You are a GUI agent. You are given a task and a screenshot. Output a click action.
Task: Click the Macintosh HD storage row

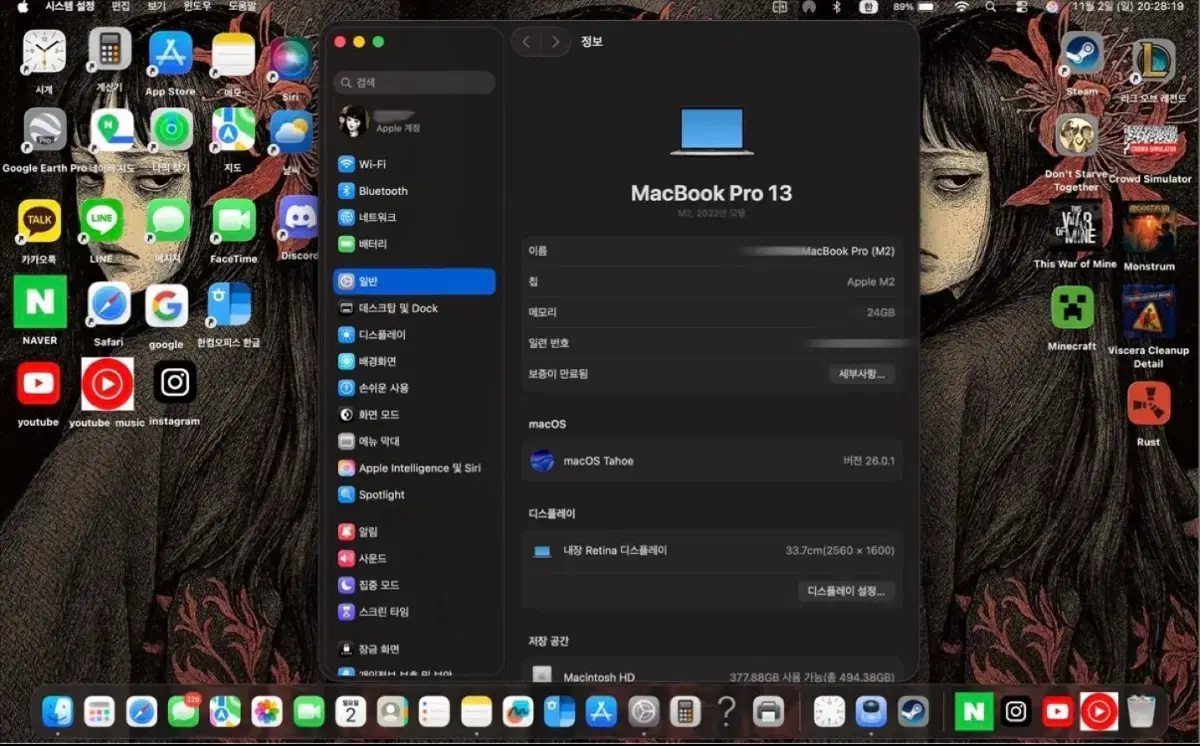click(712, 677)
